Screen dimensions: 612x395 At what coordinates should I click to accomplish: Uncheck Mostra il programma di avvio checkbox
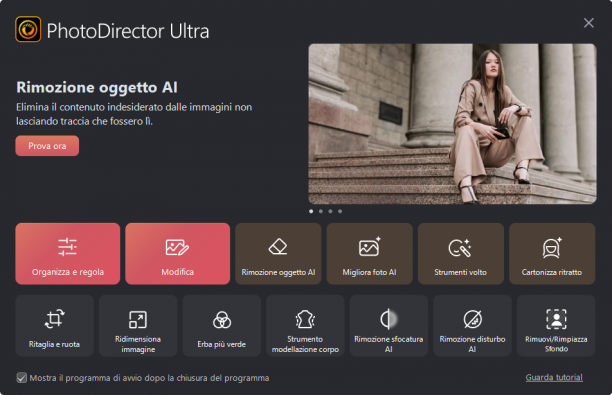coord(21,378)
